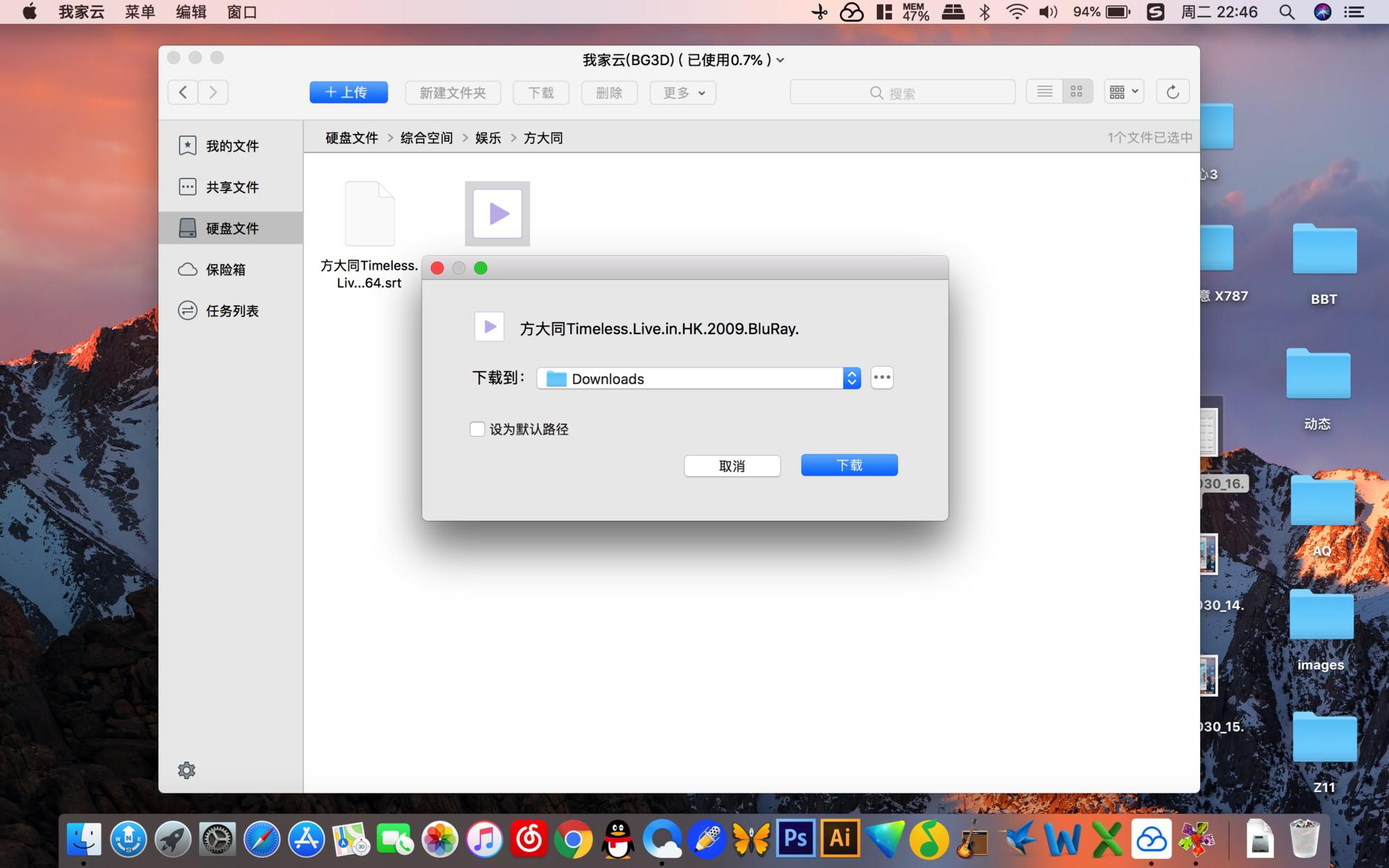The image size is (1389, 868).
Task: Select 共享文件 from the sidebar
Action: (x=231, y=187)
